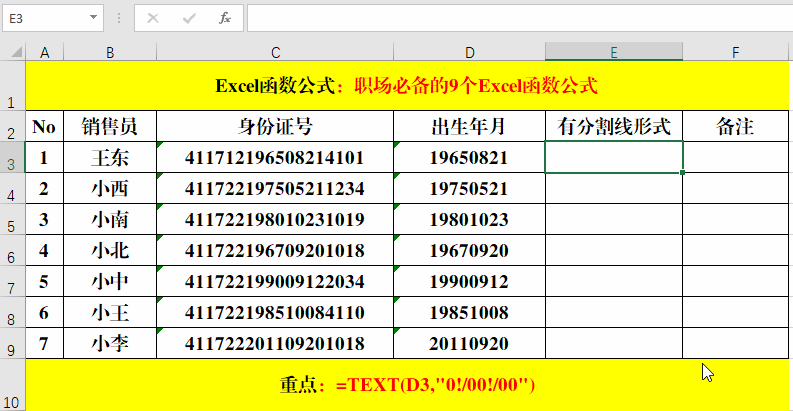This screenshot has width=793, height=411.
Task: Select column B header
Action: pyautogui.click(x=110, y=52)
